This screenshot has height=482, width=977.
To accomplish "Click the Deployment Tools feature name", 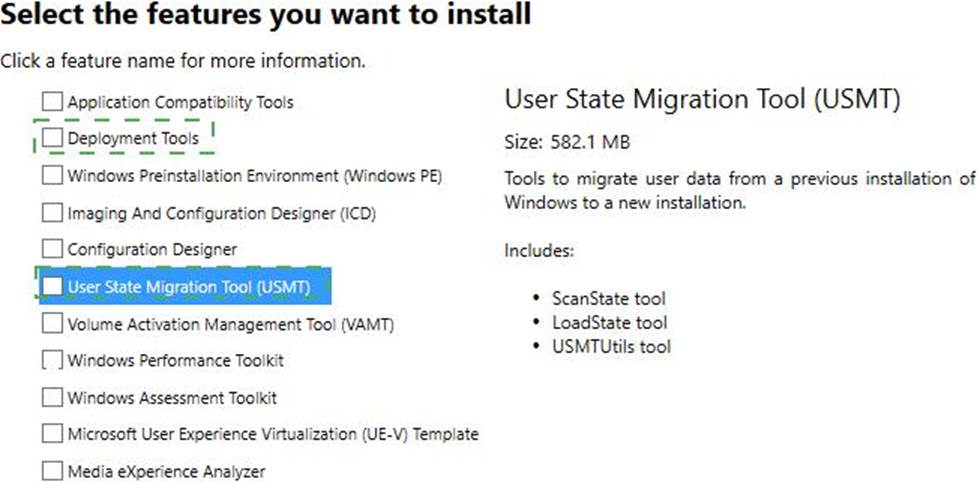I will [133, 138].
